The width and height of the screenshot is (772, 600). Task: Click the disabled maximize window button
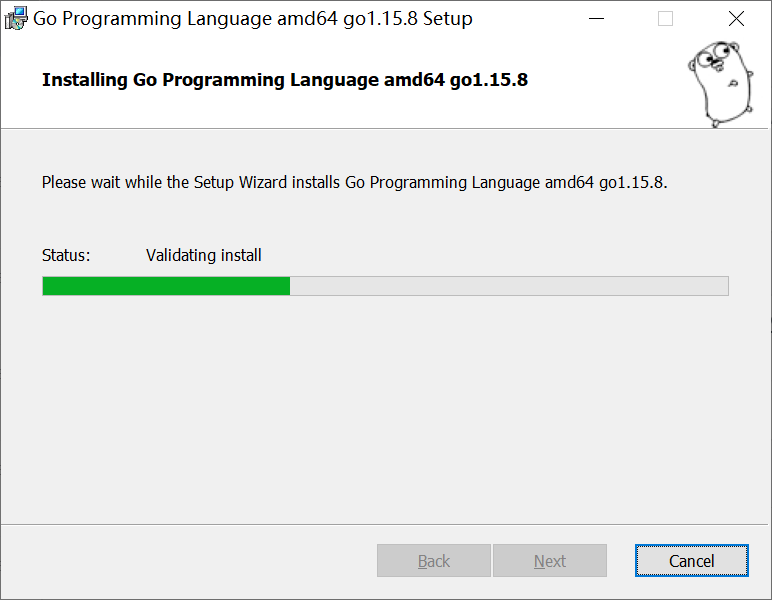[x=665, y=19]
